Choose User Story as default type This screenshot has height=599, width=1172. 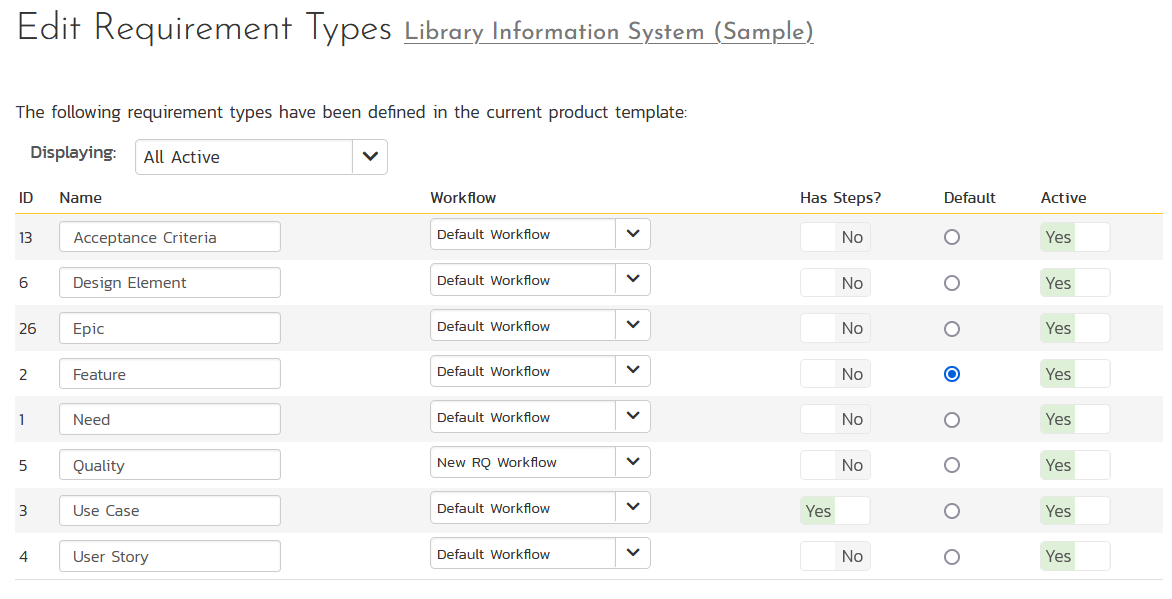tap(952, 556)
